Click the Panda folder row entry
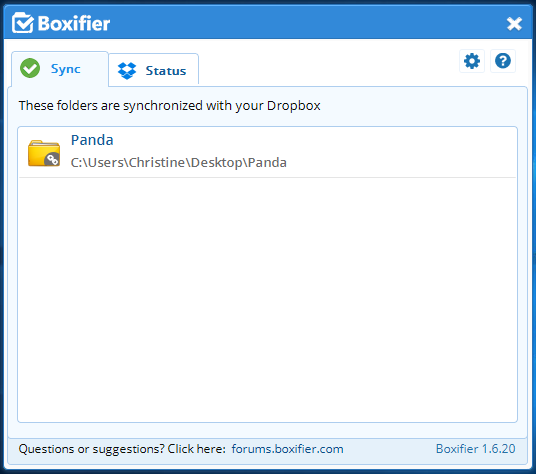The image size is (536, 474). point(267,152)
